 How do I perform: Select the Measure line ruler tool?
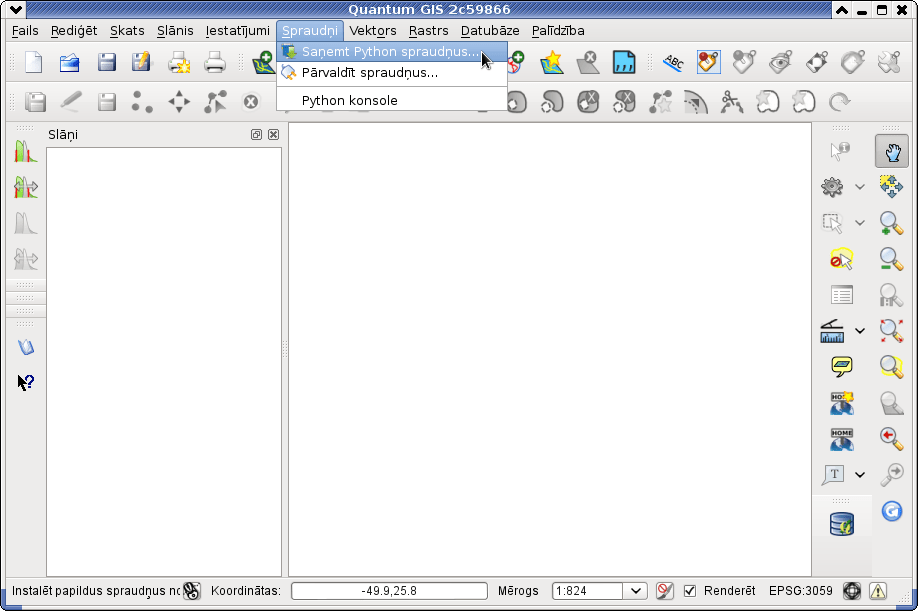(x=832, y=331)
